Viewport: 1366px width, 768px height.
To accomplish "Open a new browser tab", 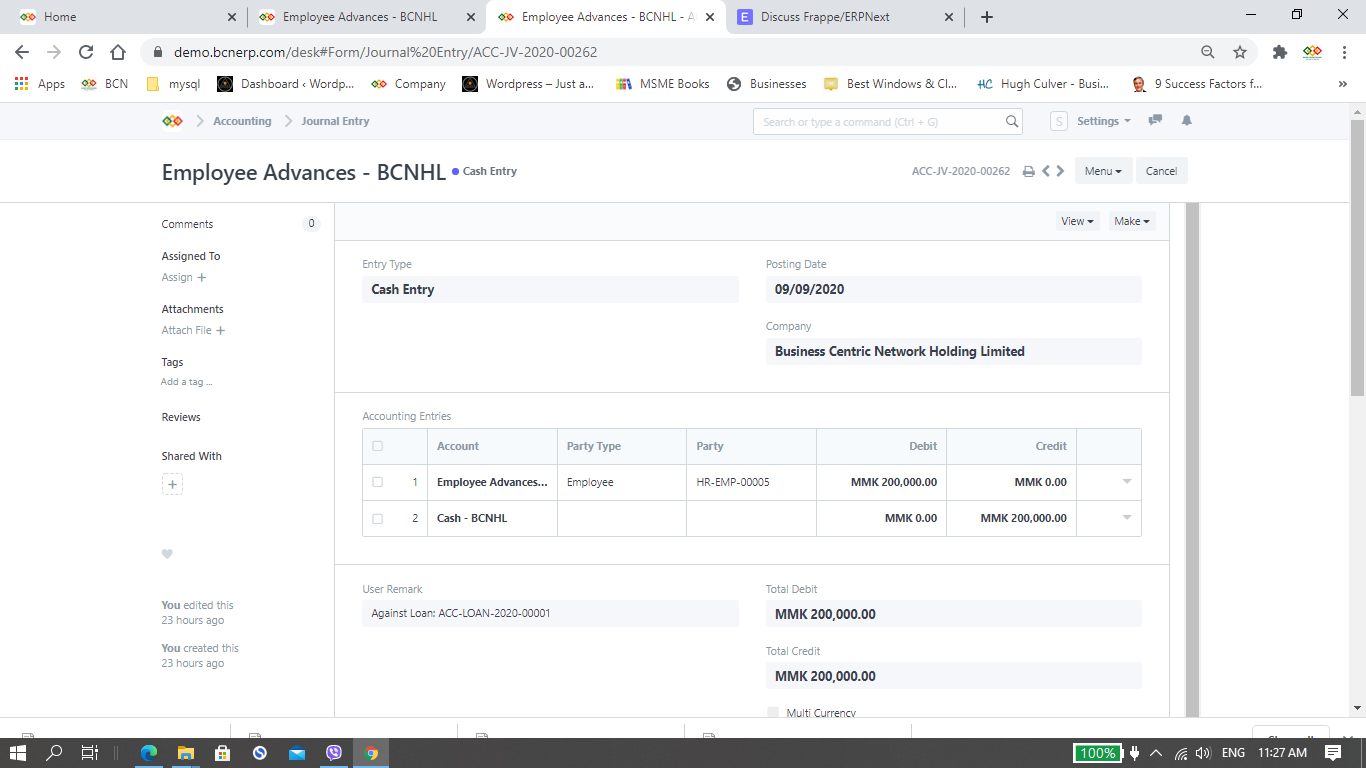I will (987, 17).
